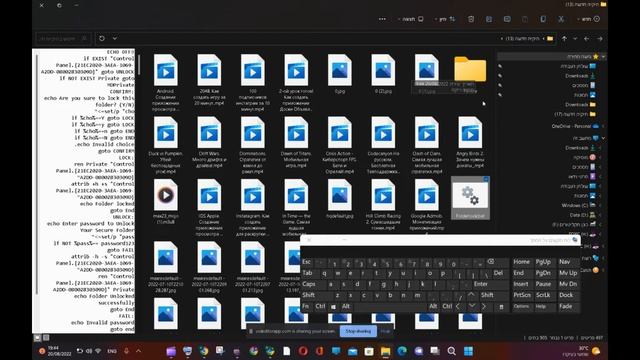Click Windows logo key on on-screen keyboard

(333, 306)
